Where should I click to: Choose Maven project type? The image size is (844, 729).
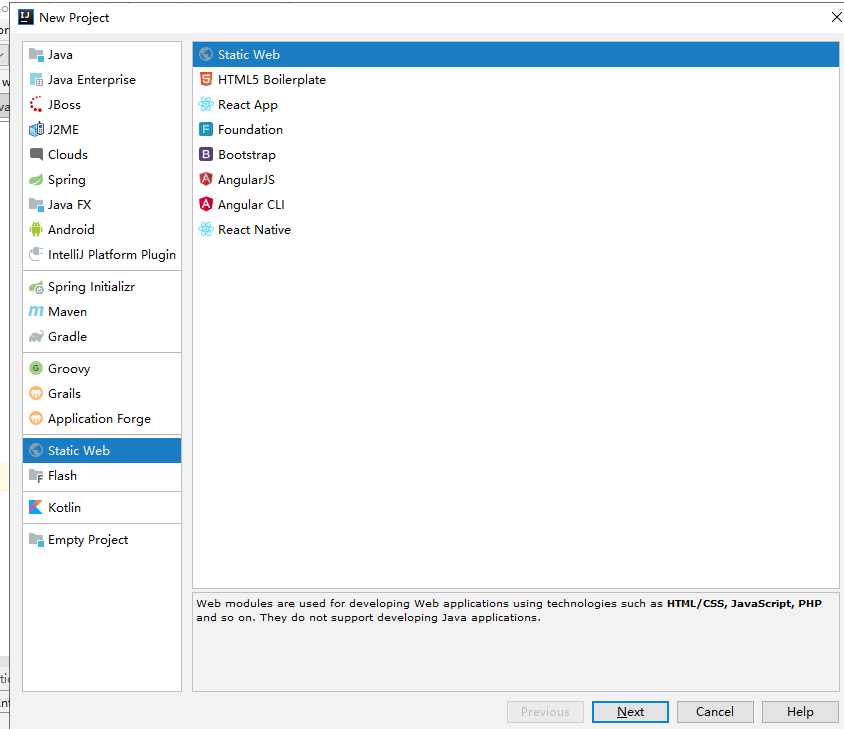(x=102, y=312)
